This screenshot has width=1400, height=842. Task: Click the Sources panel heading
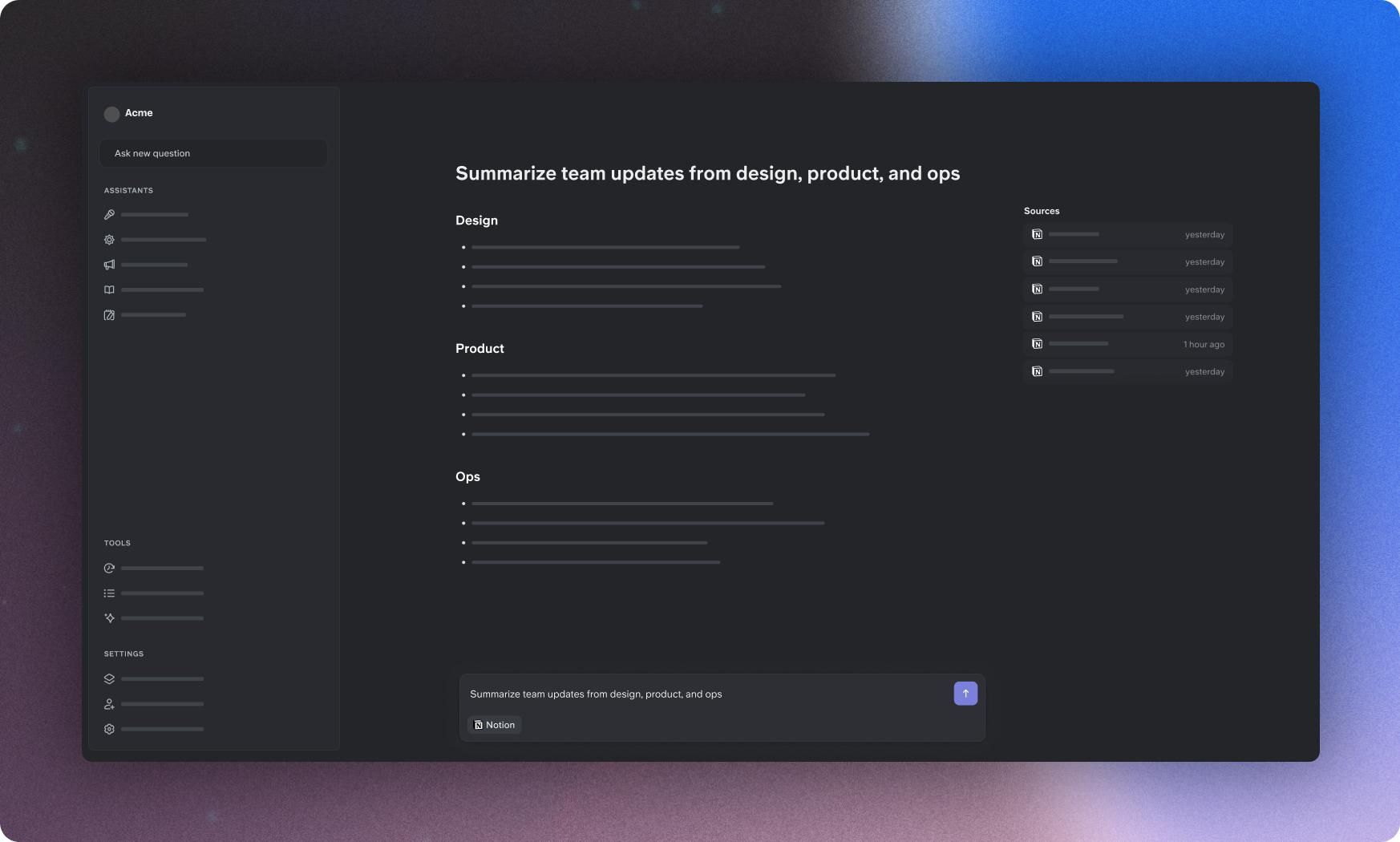(x=1042, y=211)
